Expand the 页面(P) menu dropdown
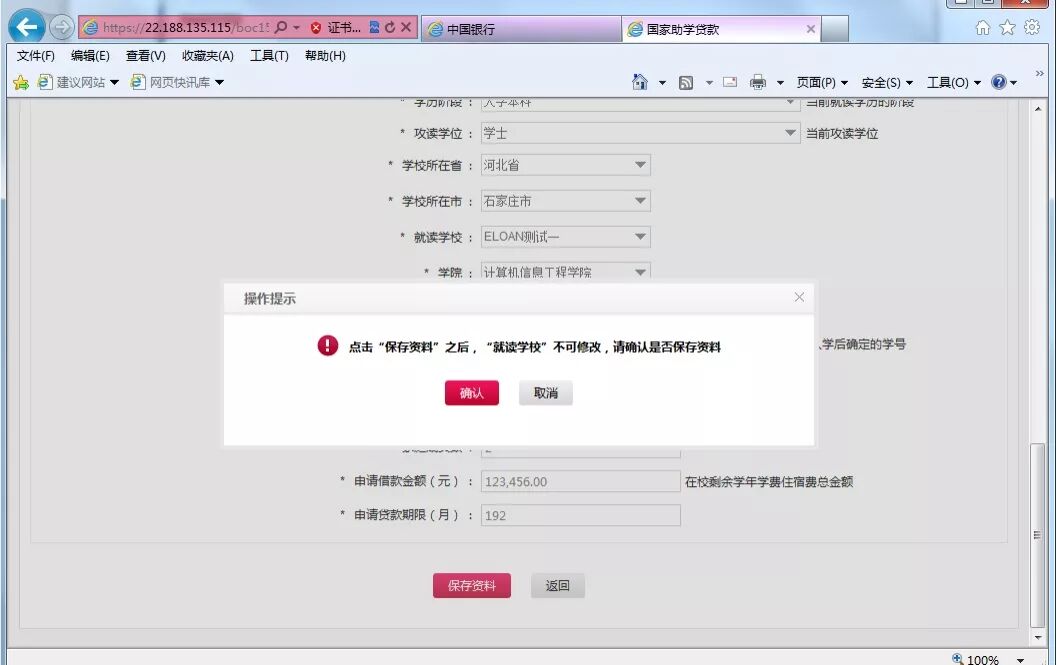The width and height of the screenshot is (1057, 665). click(x=821, y=82)
